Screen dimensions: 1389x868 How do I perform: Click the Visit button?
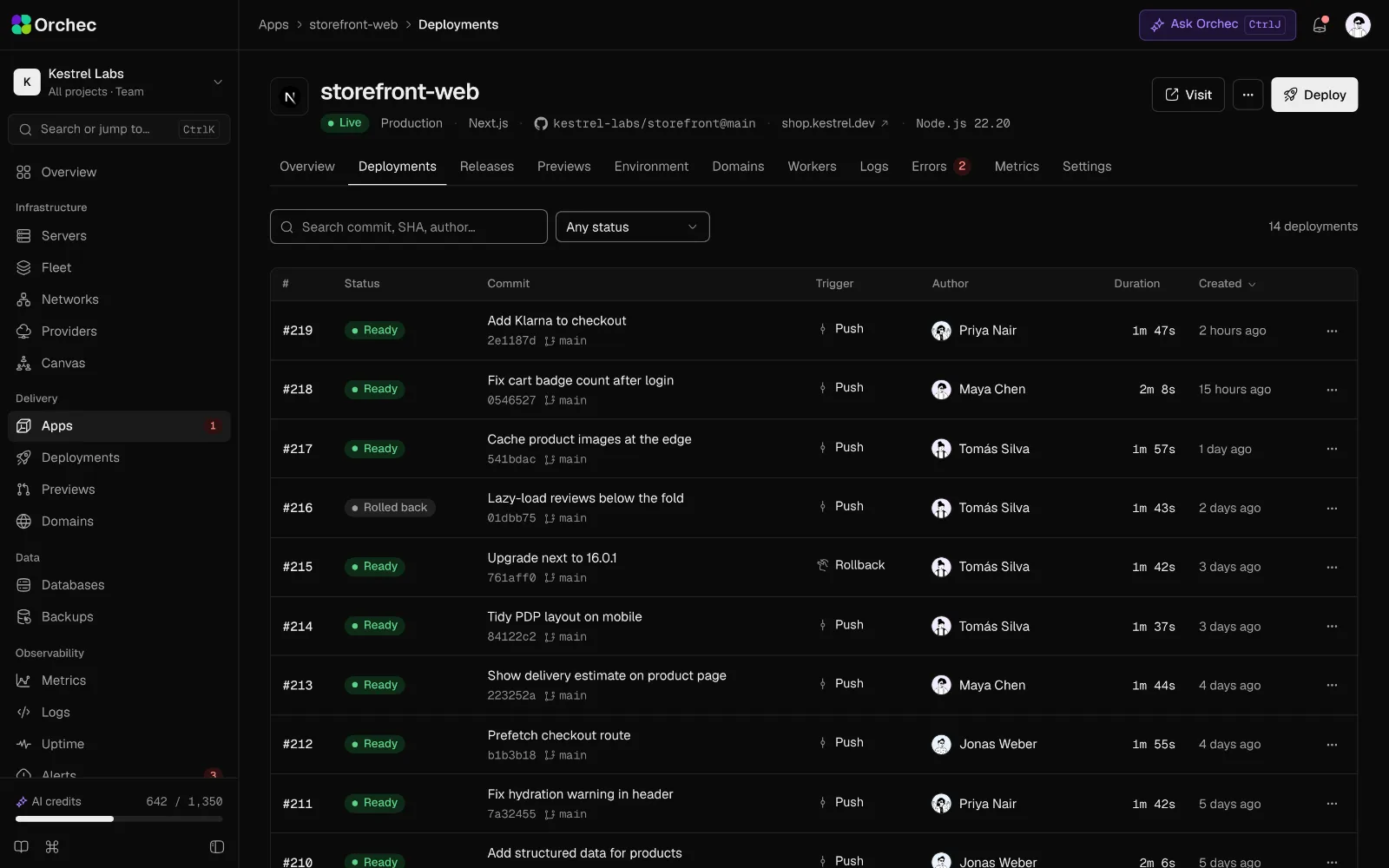[1188, 95]
